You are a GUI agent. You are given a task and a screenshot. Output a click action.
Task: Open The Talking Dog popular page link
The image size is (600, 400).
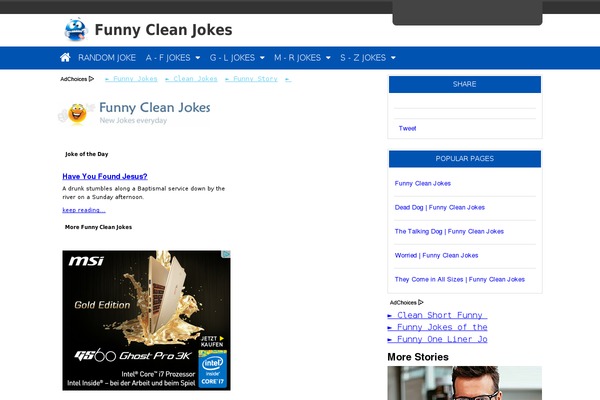(x=449, y=232)
